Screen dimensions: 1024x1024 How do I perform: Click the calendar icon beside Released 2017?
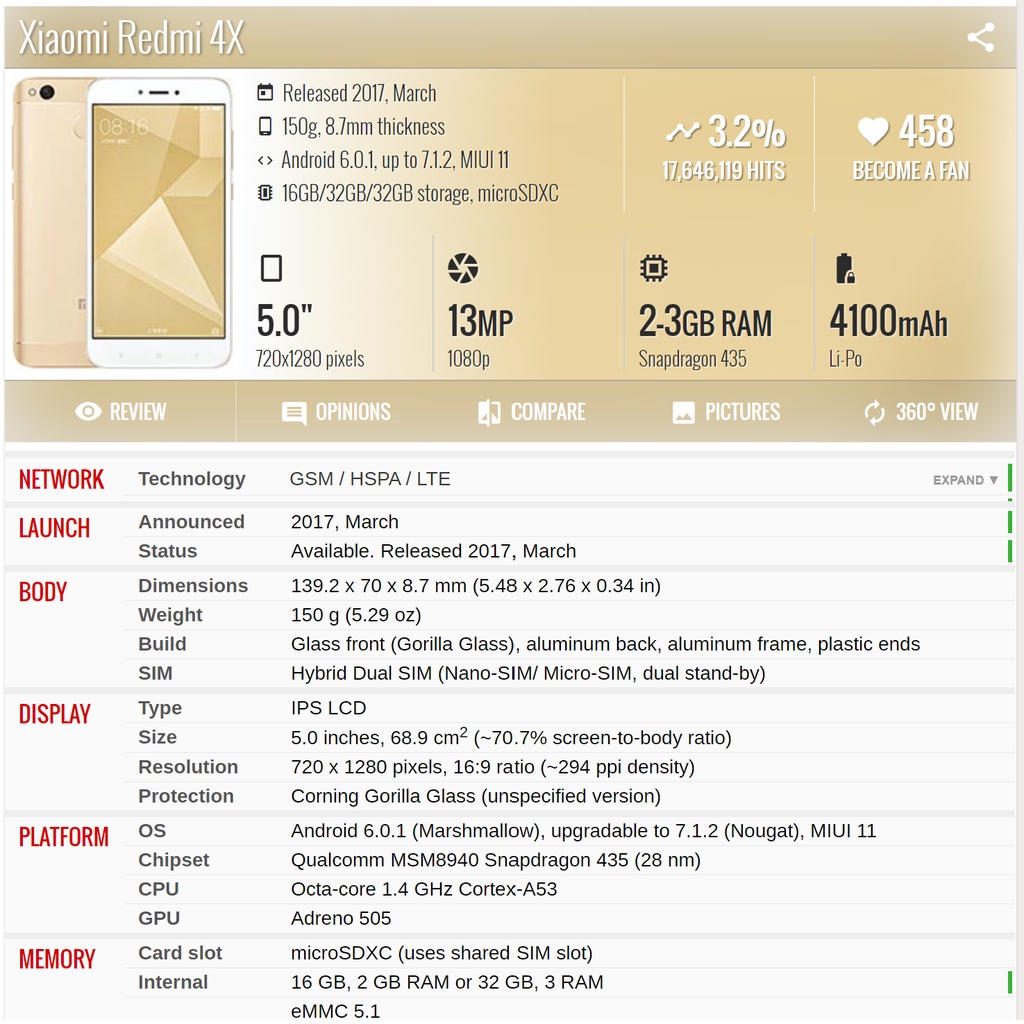point(265,93)
